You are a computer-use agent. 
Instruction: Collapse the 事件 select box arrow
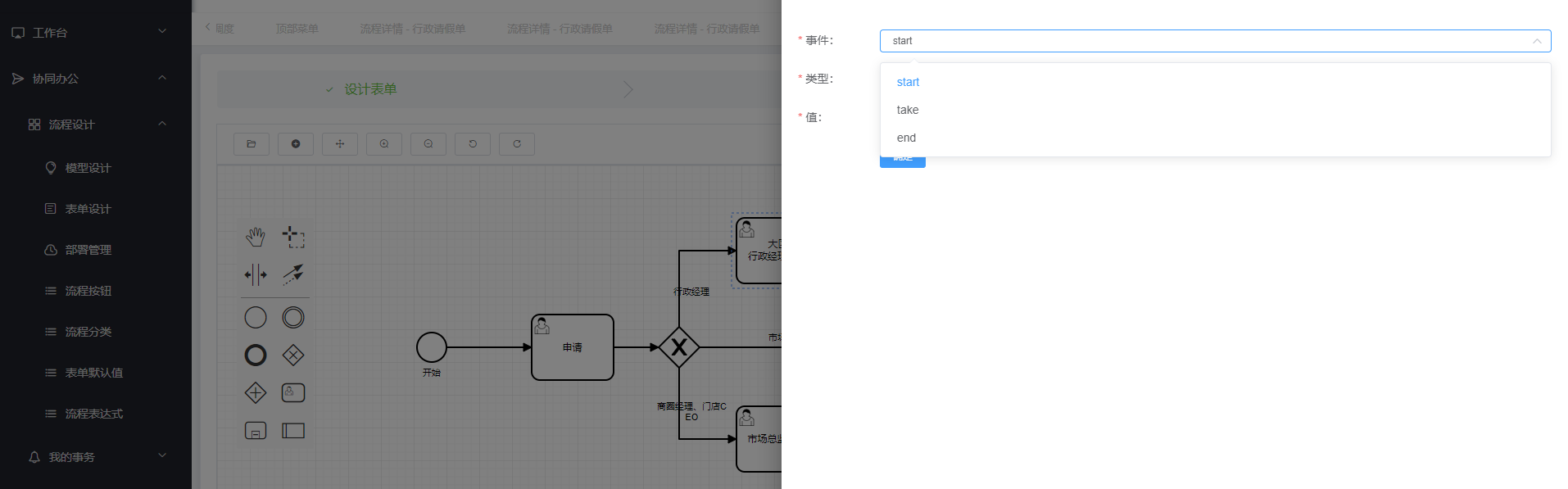coord(1537,41)
